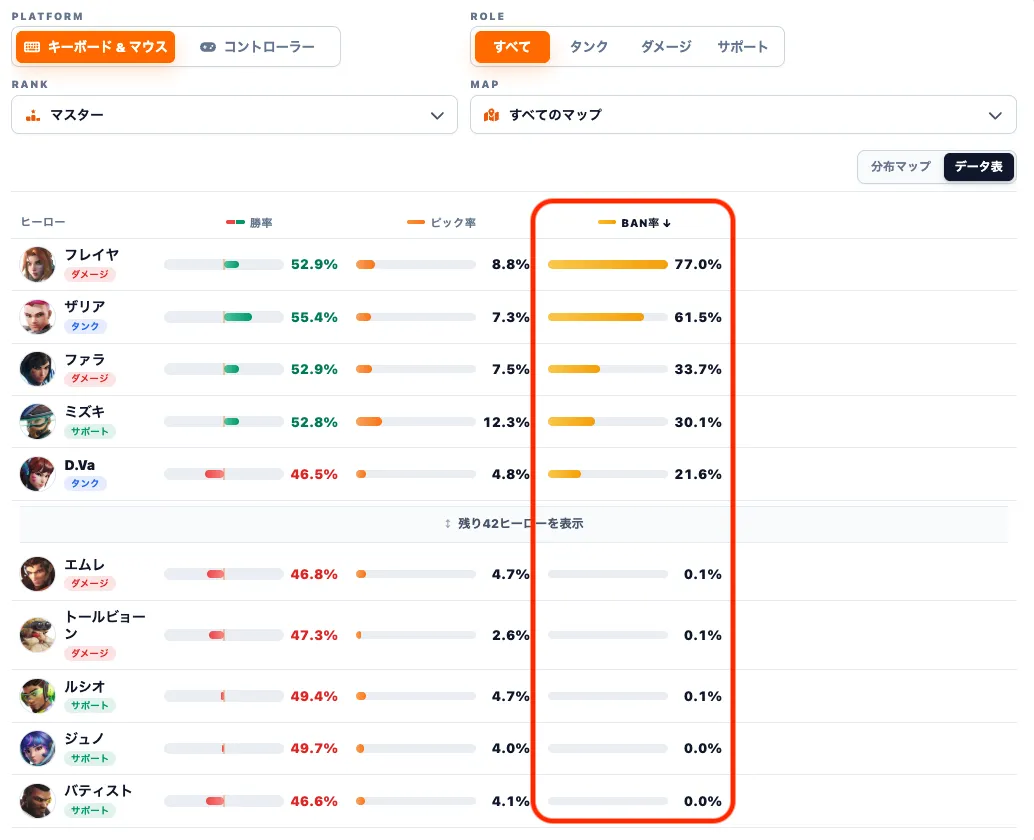Click フレイヤ hero portrait
This screenshot has width=1034, height=840.
(38, 264)
